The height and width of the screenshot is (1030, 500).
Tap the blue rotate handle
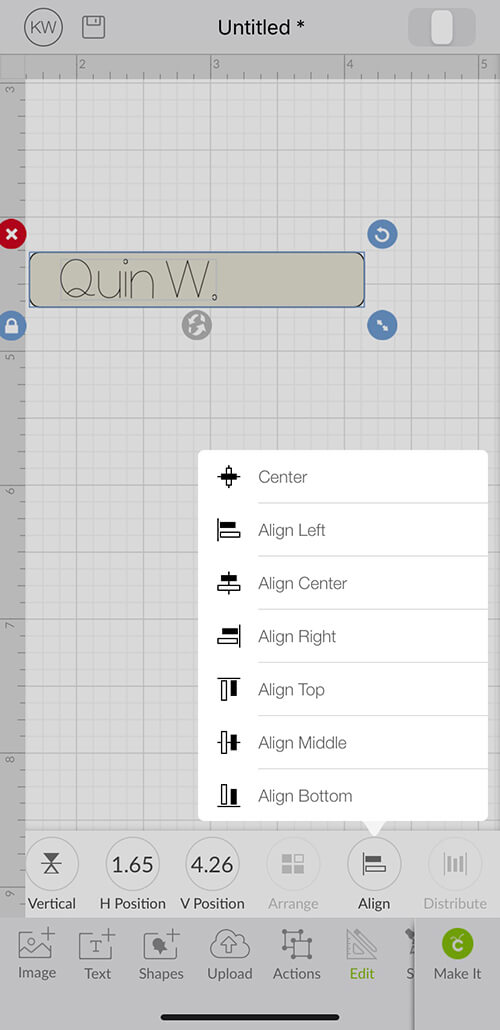tap(382, 235)
